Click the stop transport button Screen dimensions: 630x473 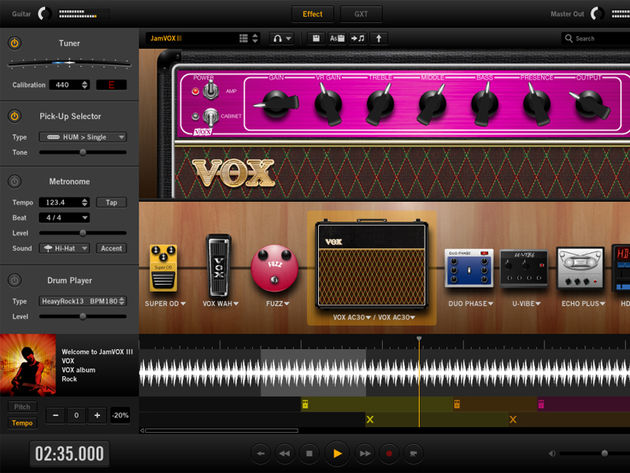coord(309,453)
